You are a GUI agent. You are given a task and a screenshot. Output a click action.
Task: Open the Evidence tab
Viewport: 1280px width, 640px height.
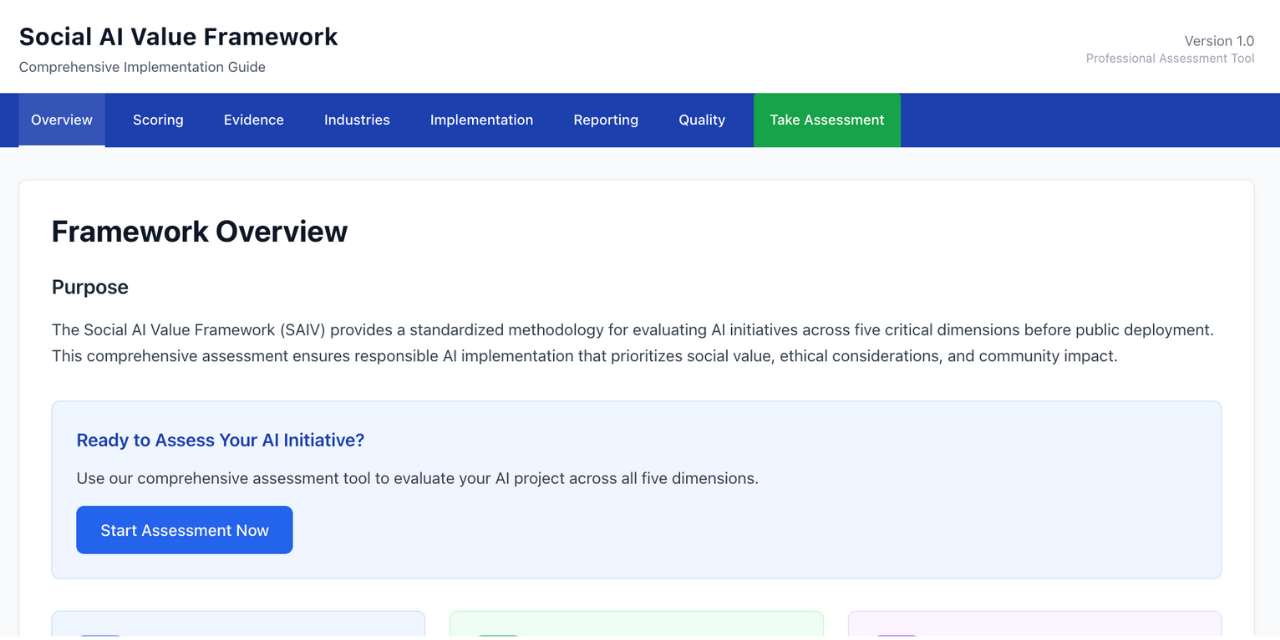pos(253,120)
